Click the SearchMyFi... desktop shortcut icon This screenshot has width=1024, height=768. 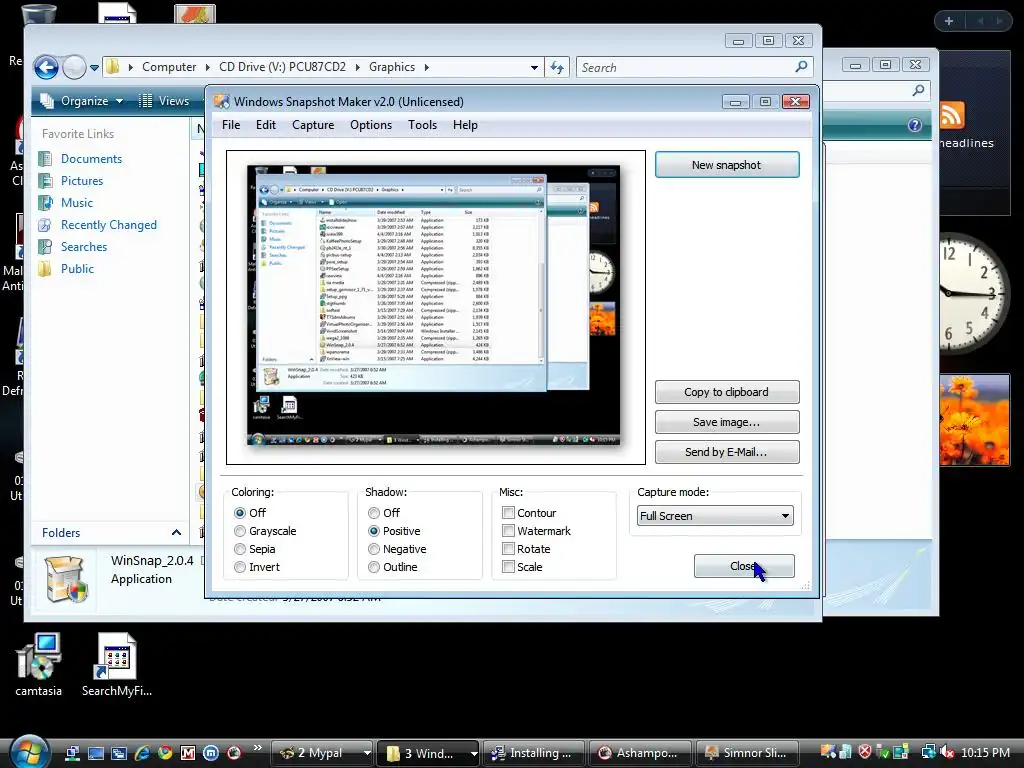click(x=116, y=658)
